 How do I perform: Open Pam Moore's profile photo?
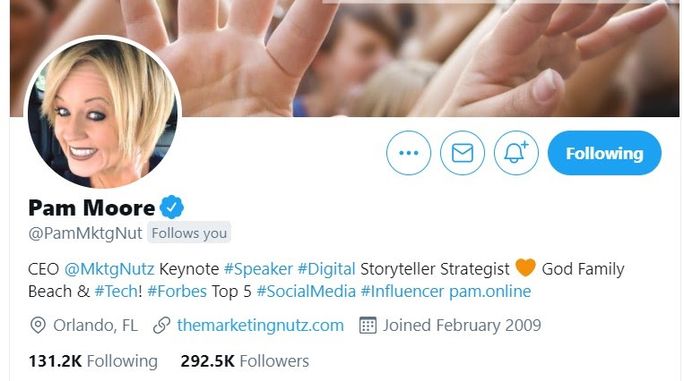(103, 113)
